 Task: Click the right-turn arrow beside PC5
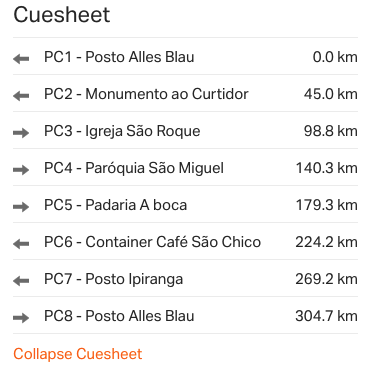click(x=21, y=207)
